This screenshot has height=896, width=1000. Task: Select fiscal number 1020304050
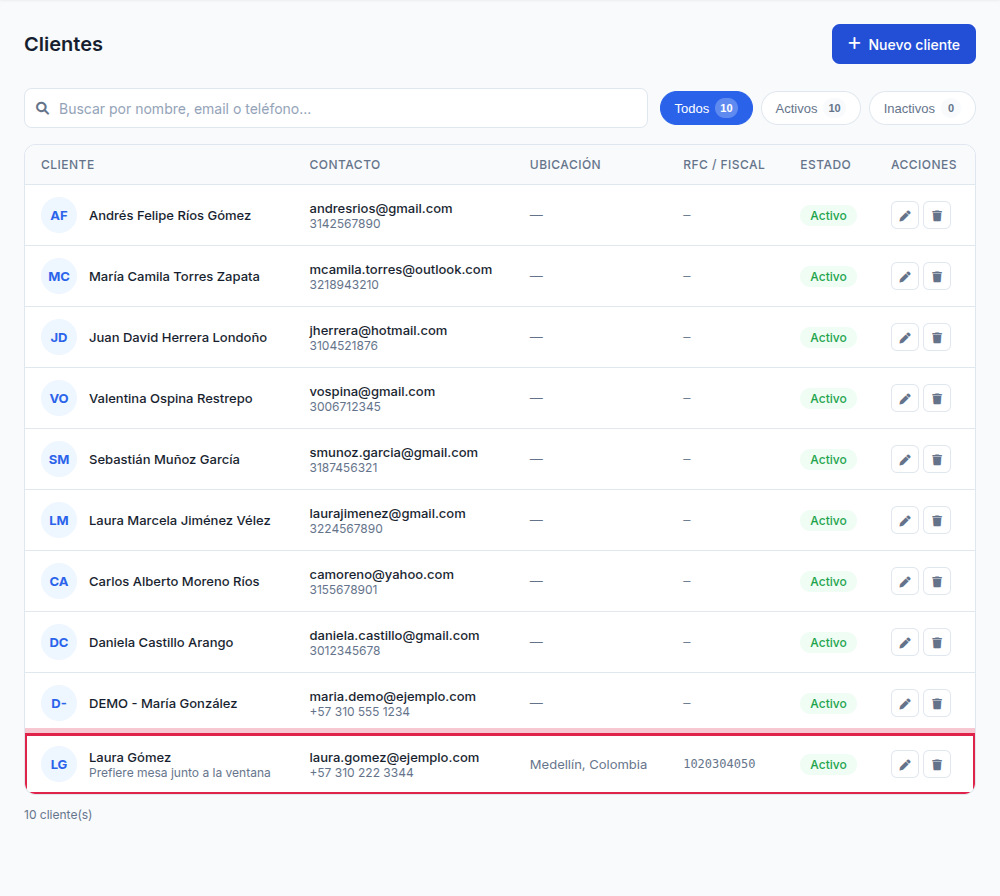pyautogui.click(x=719, y=764)
